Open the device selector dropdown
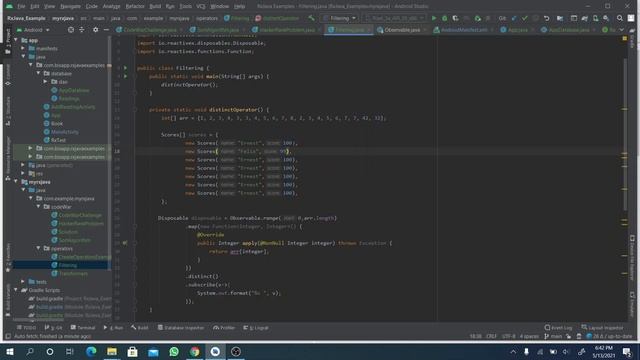The image size is (640, 360). coord(395,18)
